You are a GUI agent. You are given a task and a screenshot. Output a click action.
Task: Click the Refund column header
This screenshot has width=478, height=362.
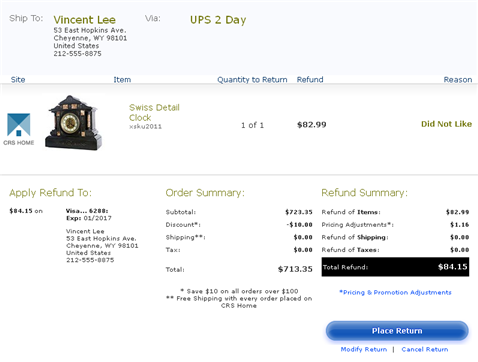310,80
